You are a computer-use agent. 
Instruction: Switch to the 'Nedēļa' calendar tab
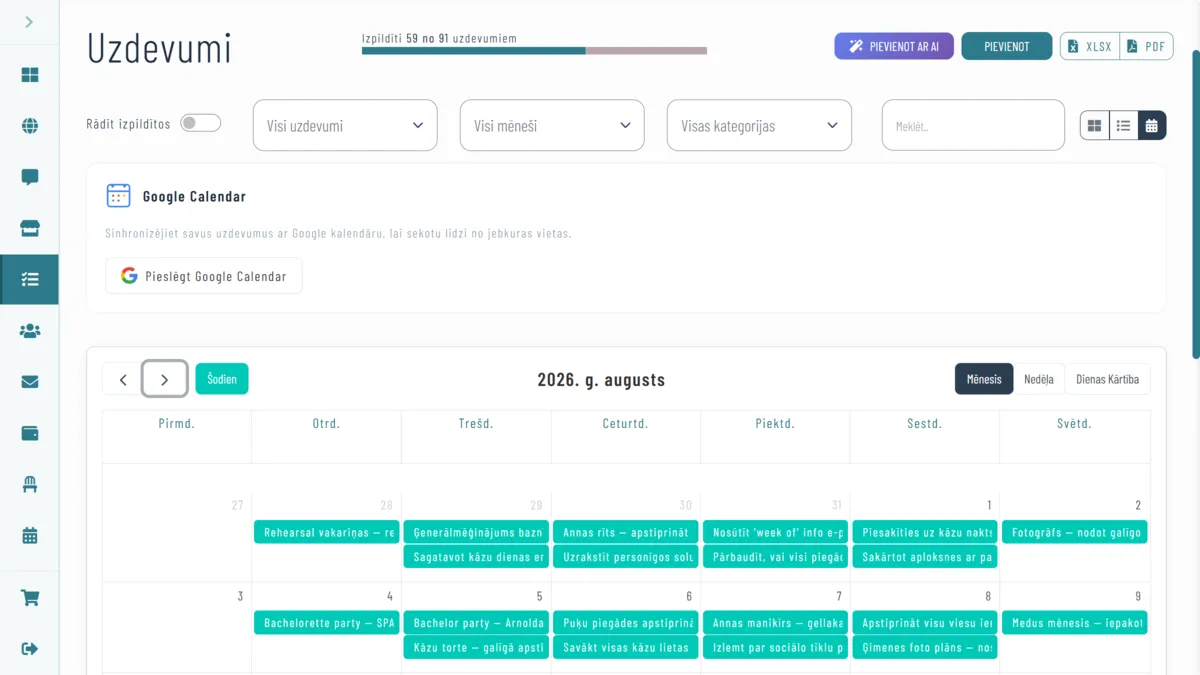1038,379
